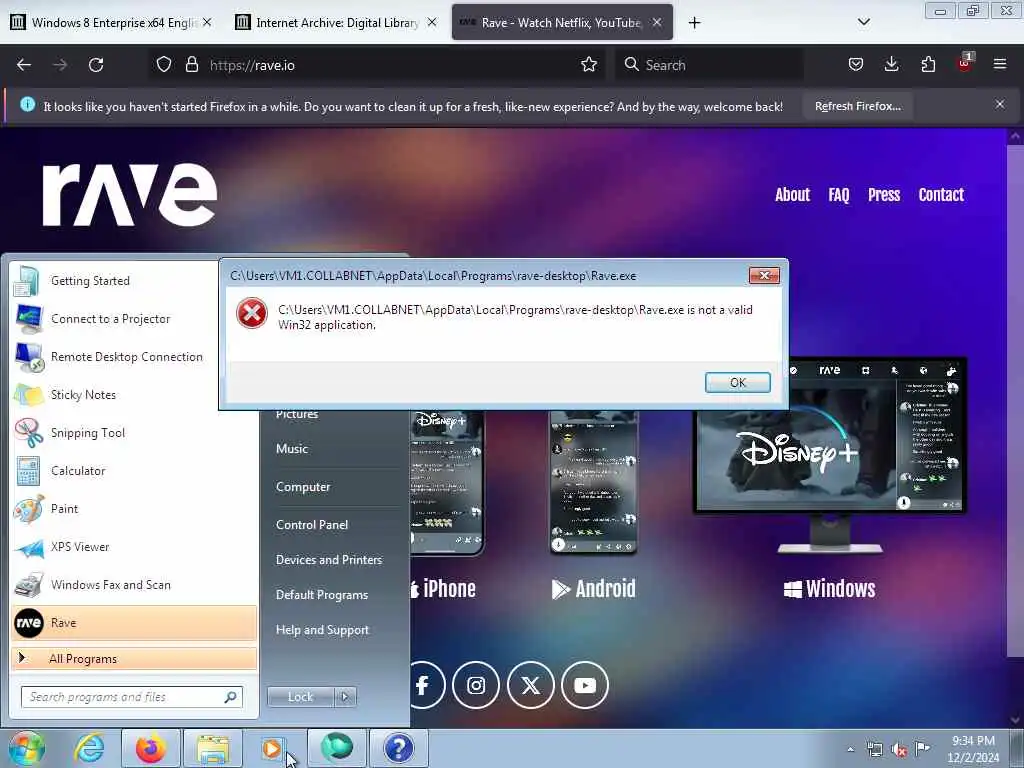Open XPS Viewer

[134, 547]
